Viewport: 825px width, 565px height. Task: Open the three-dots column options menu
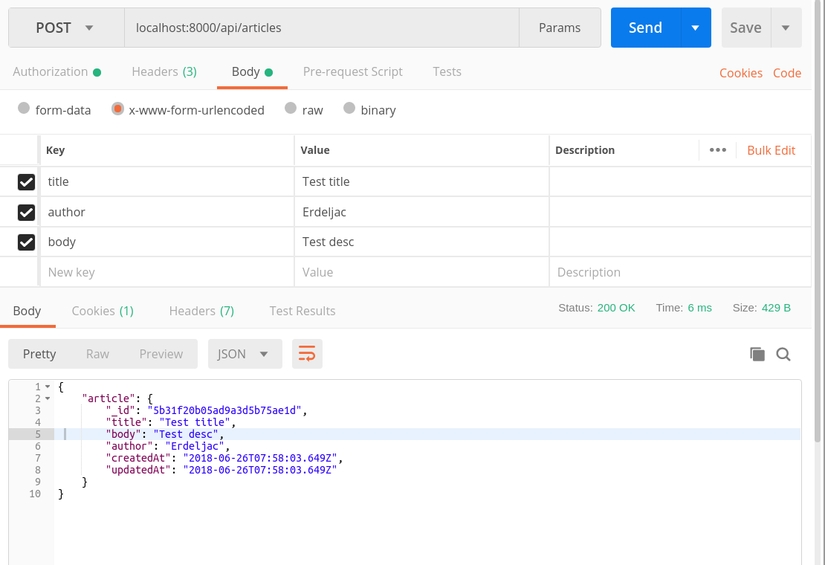pyautogui.click(x=717, y=150)
